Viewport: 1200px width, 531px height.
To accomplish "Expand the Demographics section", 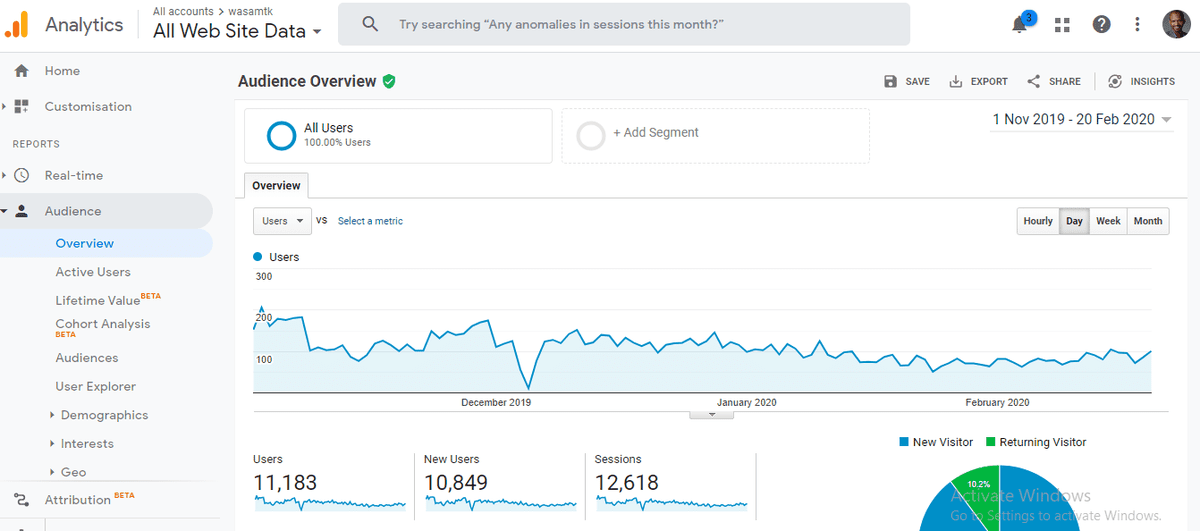I will [103, 415].
